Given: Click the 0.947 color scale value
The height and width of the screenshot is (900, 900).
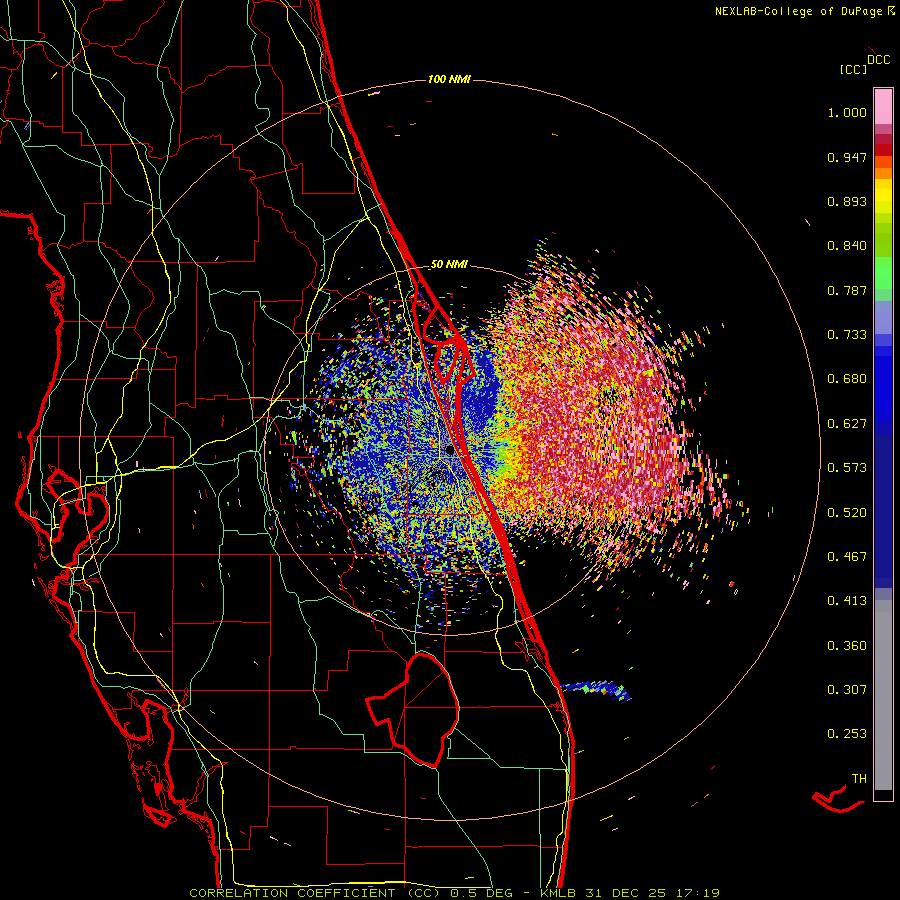Looking at the screenshot, I should [847, 157].
